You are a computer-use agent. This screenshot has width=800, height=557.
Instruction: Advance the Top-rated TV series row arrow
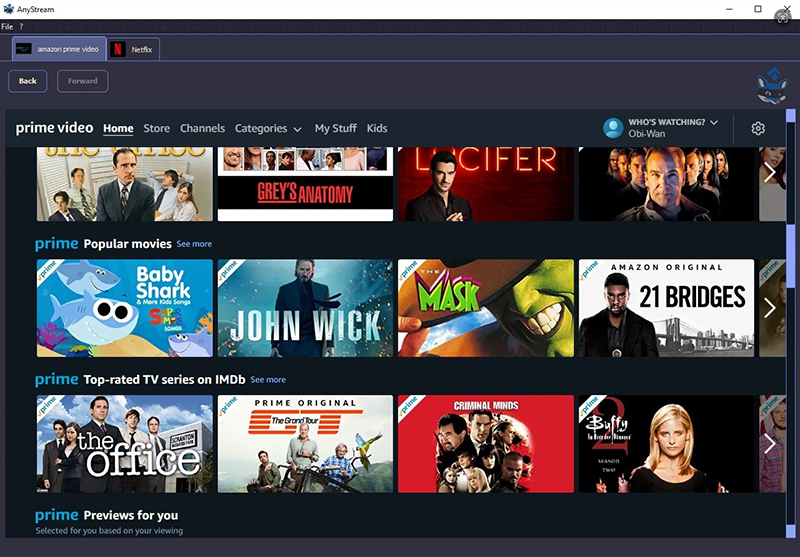point(769,444)
